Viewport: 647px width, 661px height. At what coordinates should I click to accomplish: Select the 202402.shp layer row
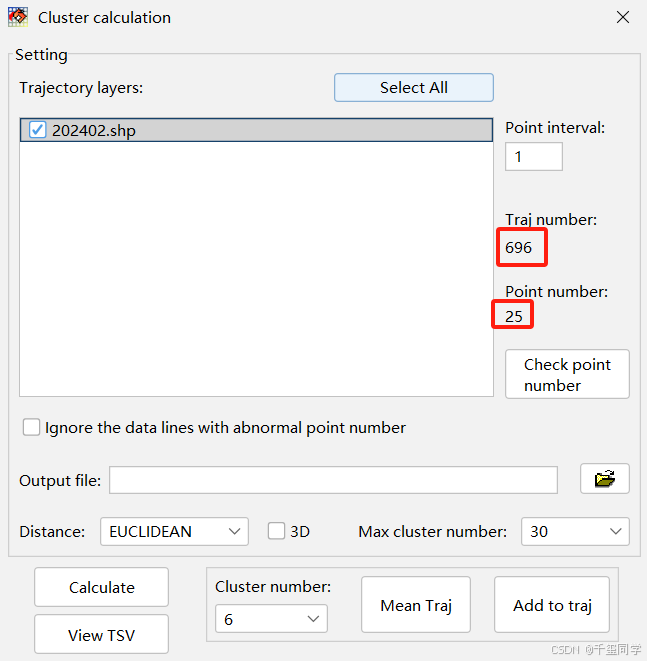(x=256, y=130)
